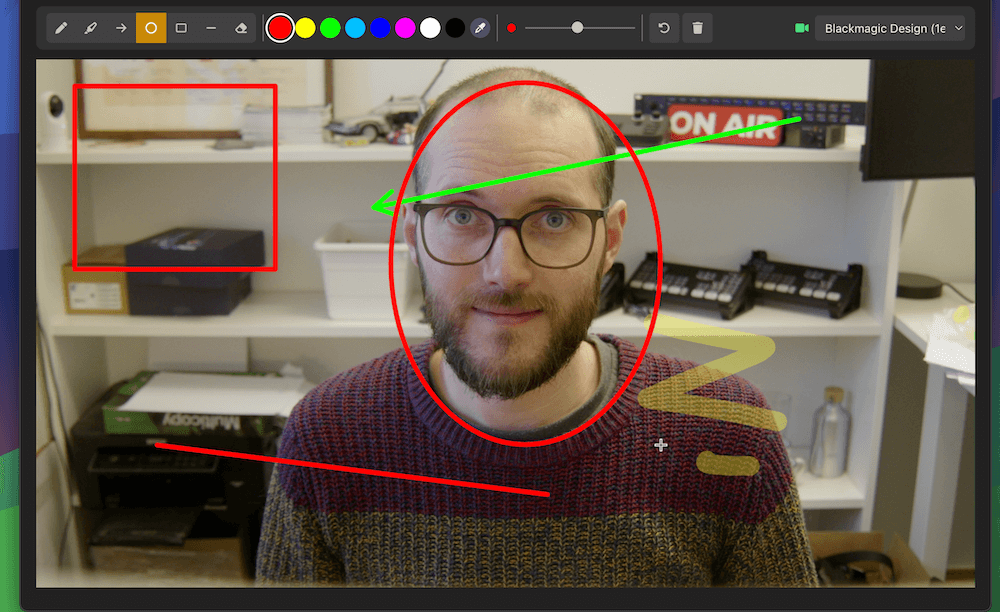This screenshot has height=612, width=1000.
Task: Set stroke size using the thickness slider
Action: click(x=577, y=27)
